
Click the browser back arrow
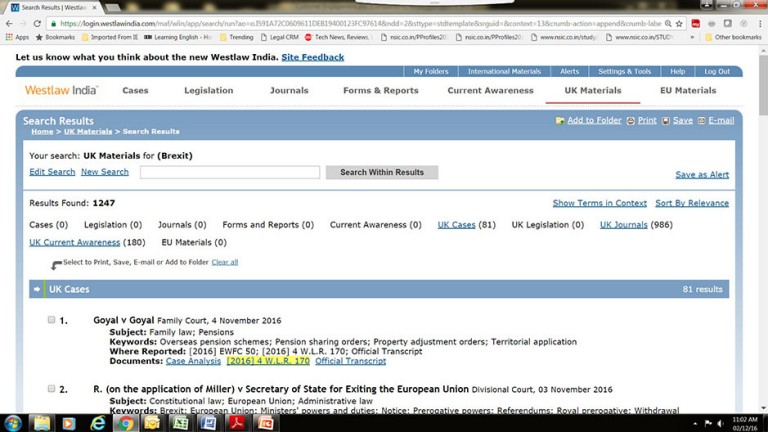point(9,24)
